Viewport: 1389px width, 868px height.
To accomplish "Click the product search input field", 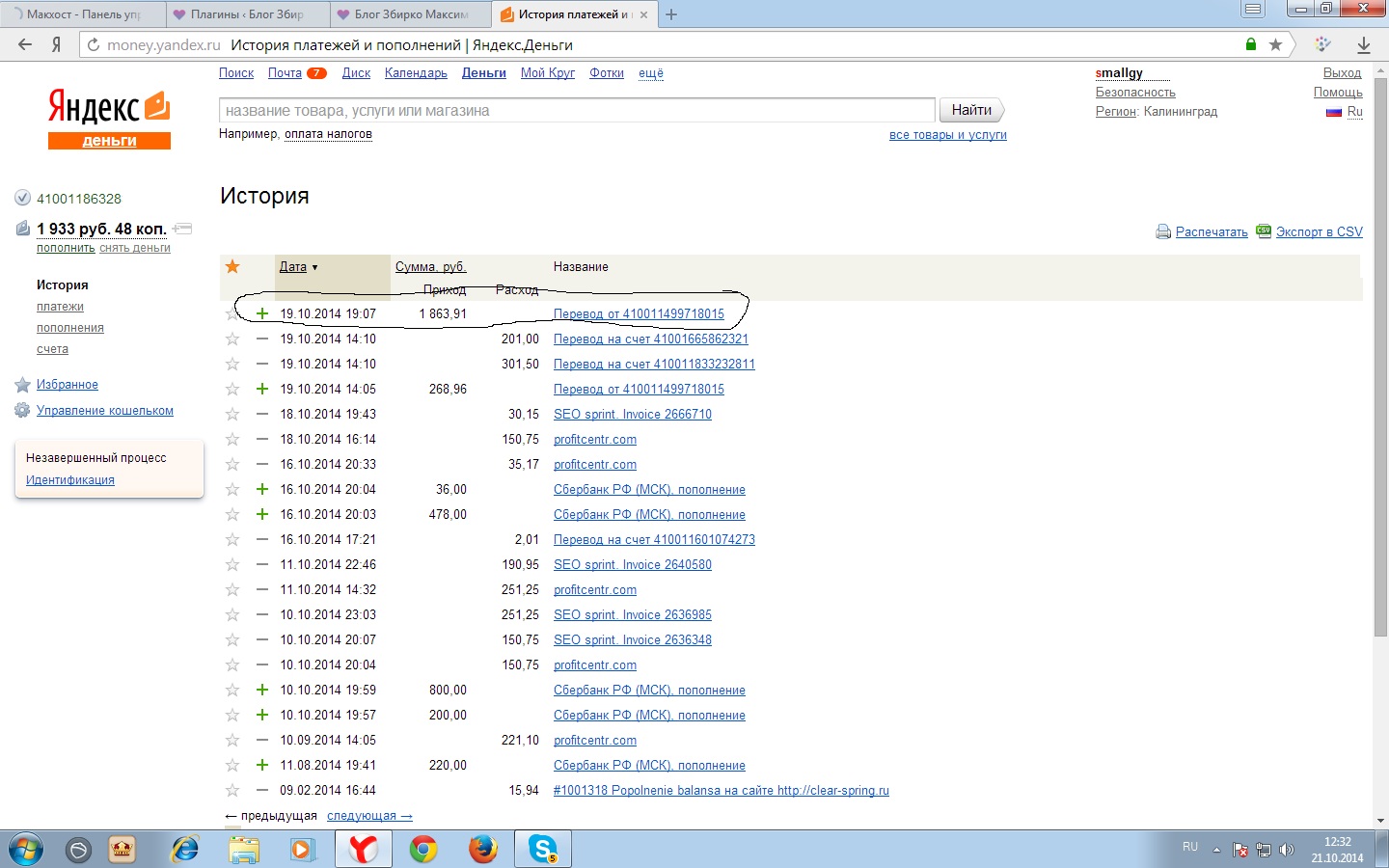I will (577, 110).
